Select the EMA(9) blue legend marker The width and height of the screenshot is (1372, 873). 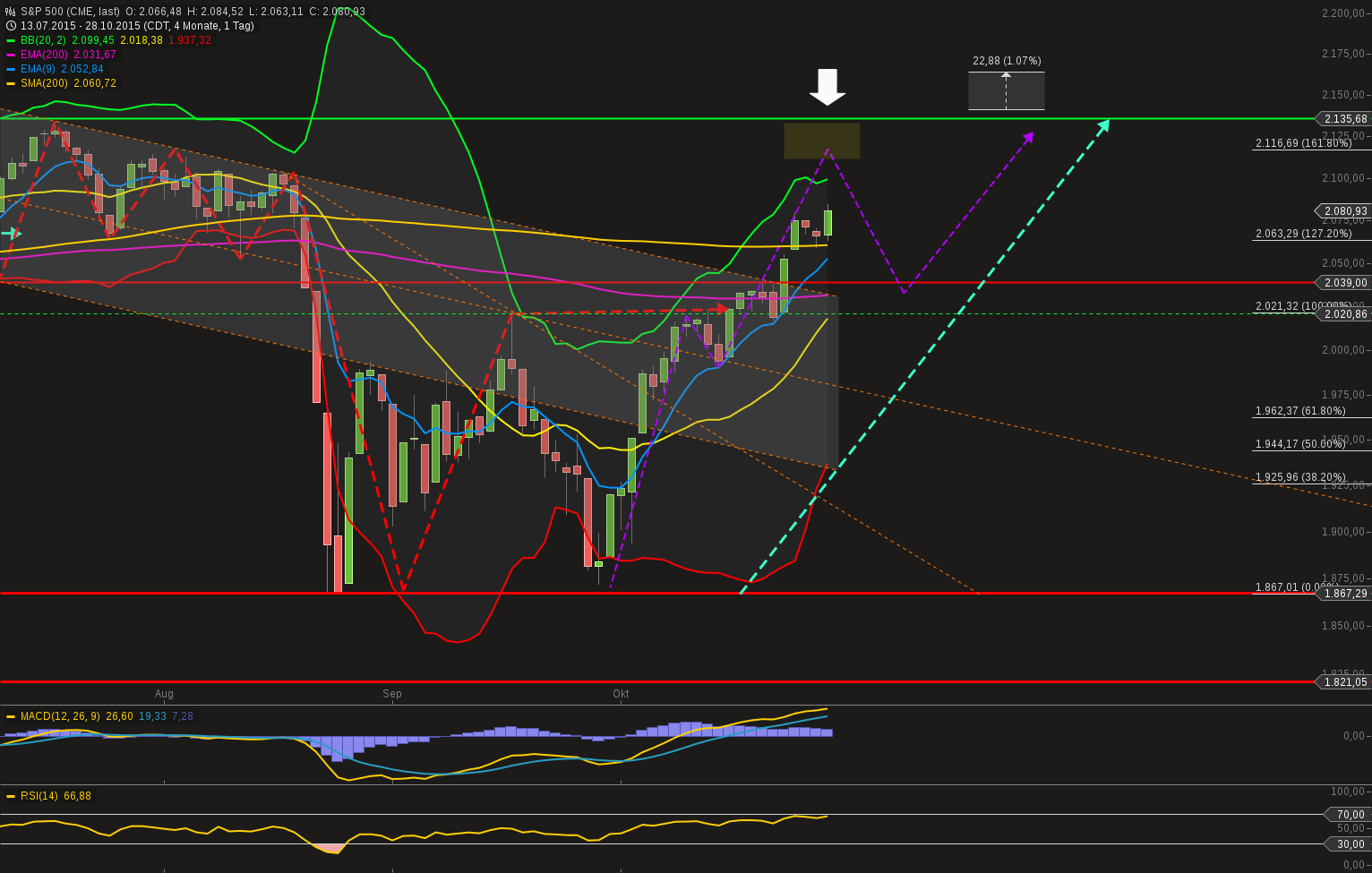pos(11,69)
